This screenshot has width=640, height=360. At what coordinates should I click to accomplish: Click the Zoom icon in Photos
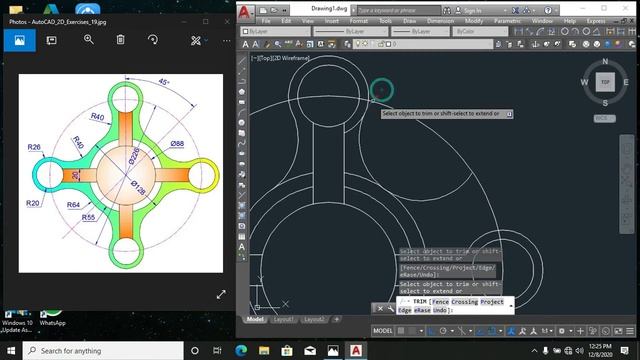click(89, 40)
